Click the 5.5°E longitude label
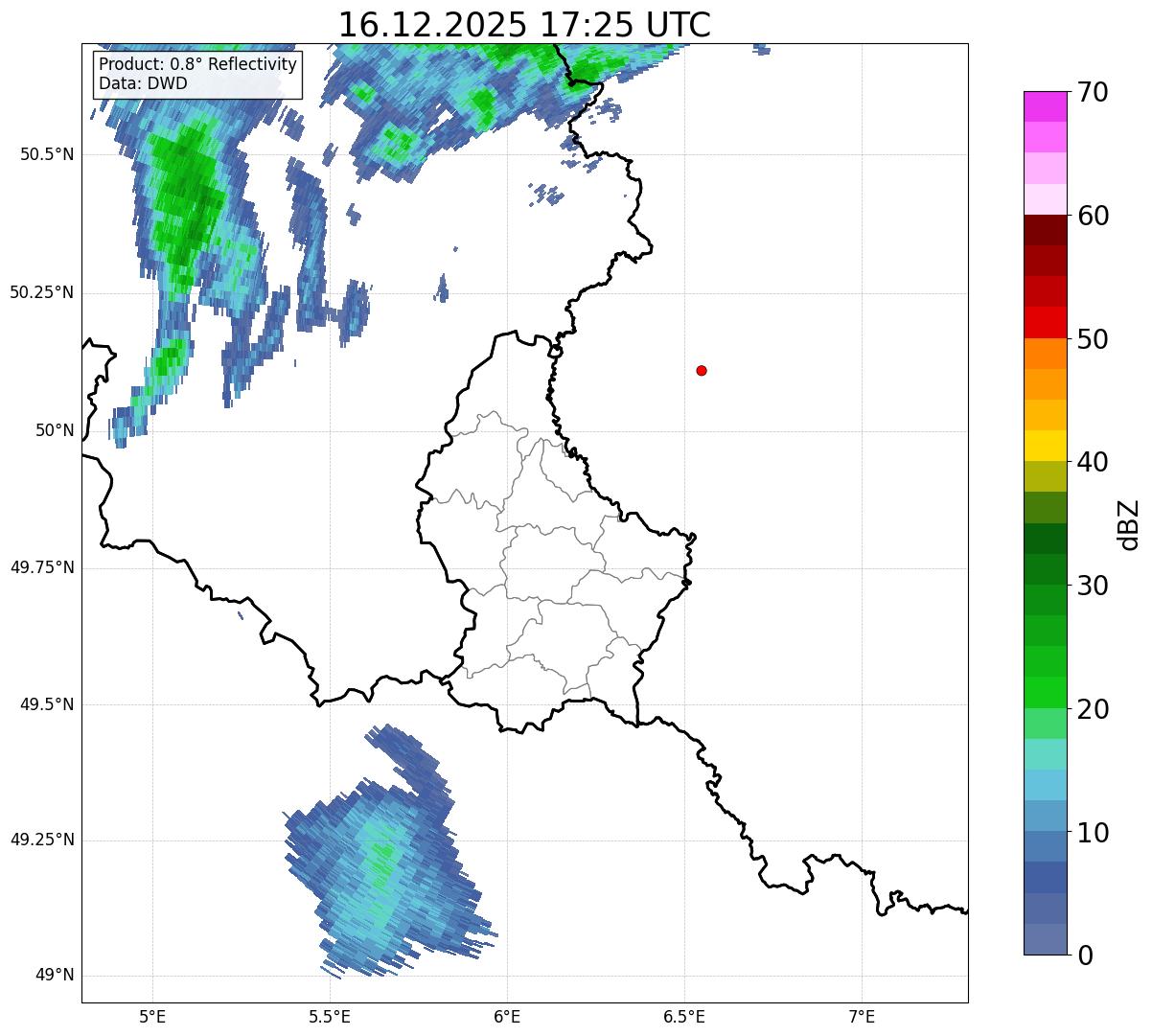Screen dimensions: 1152x1036 click(x=330, y=1016)
